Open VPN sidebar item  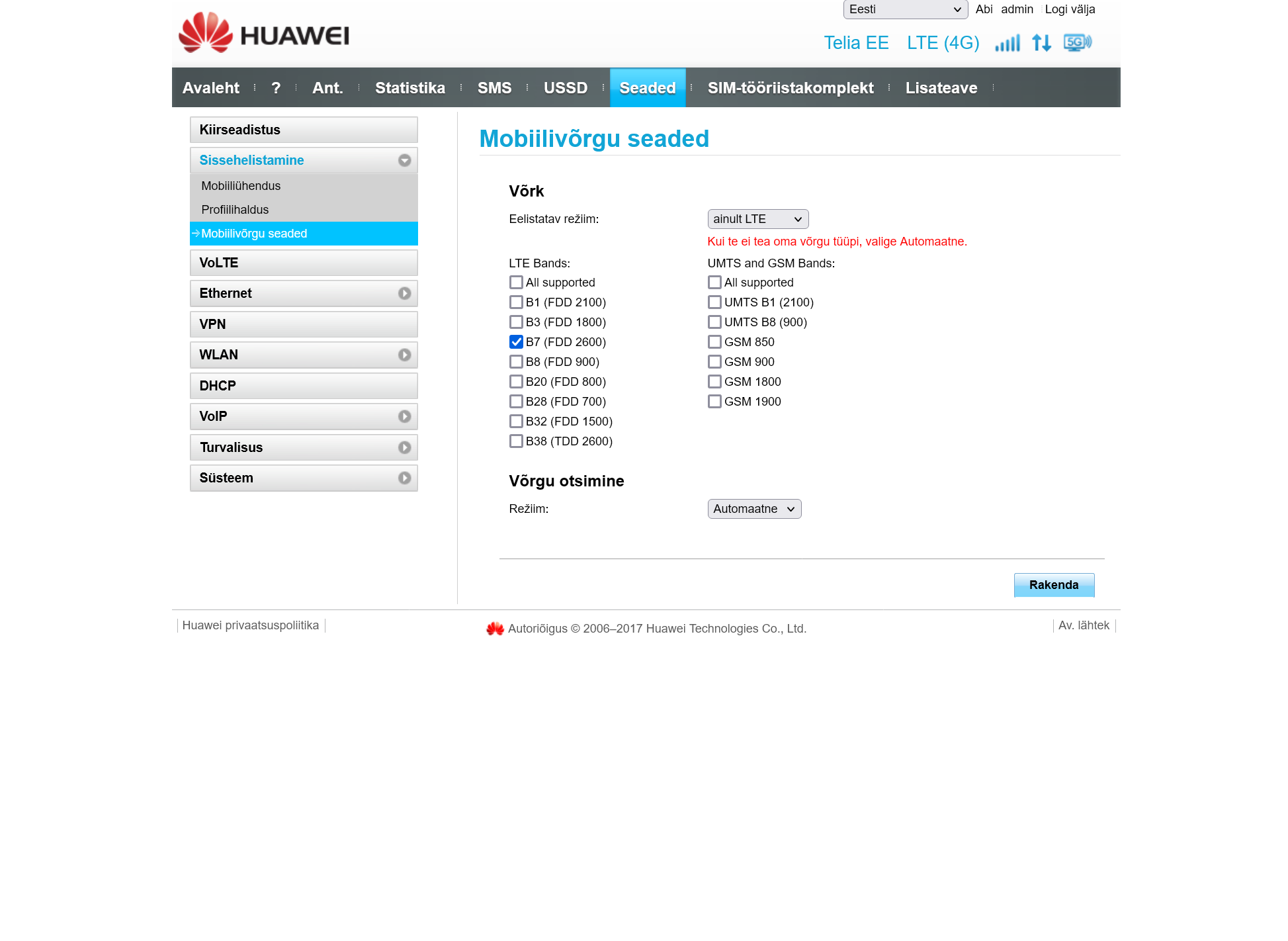coord(304,324)
